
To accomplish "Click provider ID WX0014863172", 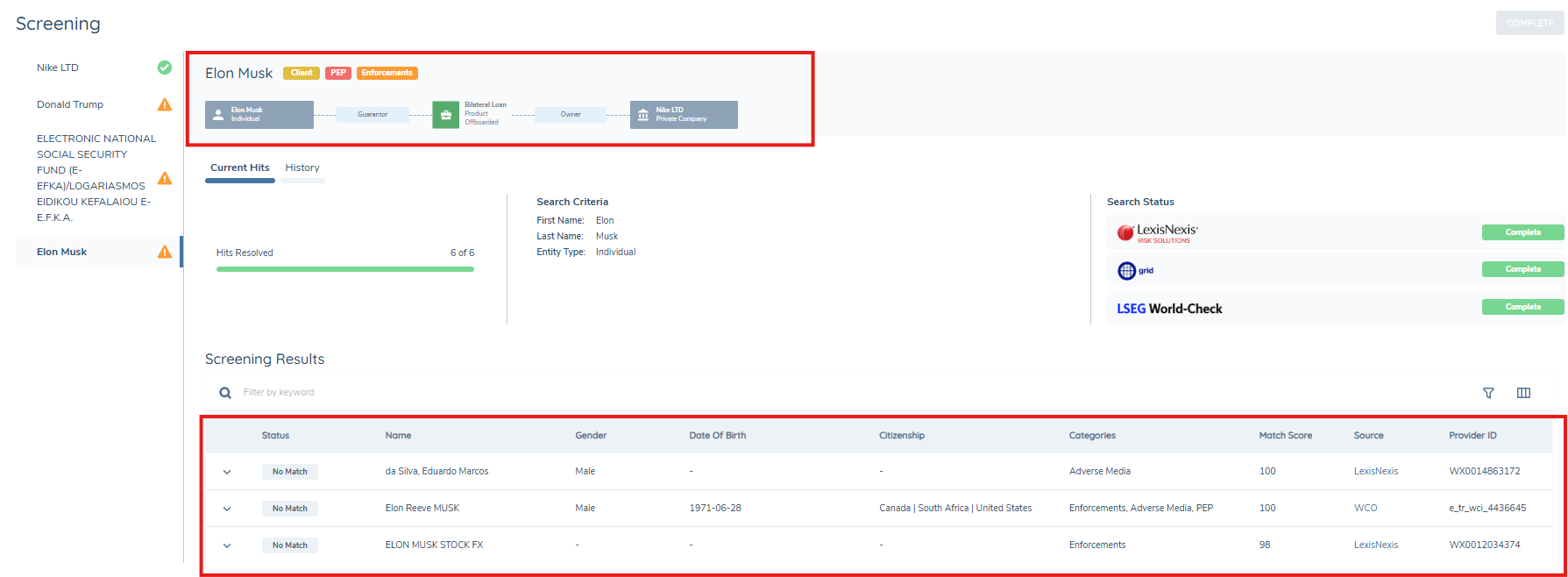I will click(x=1485, y=472).
